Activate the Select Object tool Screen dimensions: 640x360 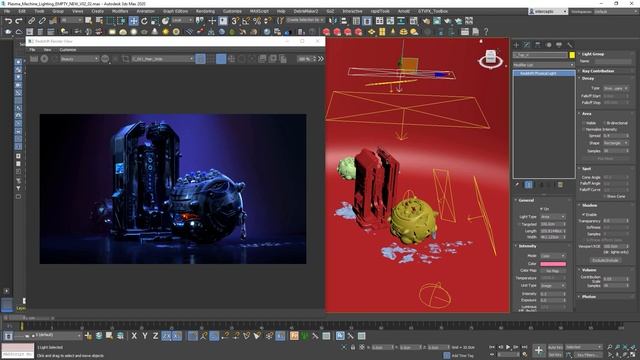pyautogui.click(x=89, y=21)
